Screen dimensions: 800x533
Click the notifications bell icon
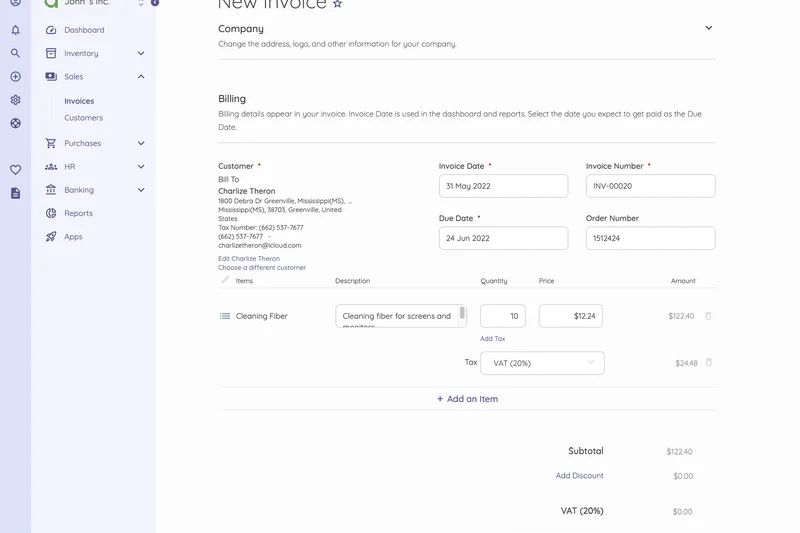click(15, 30)
